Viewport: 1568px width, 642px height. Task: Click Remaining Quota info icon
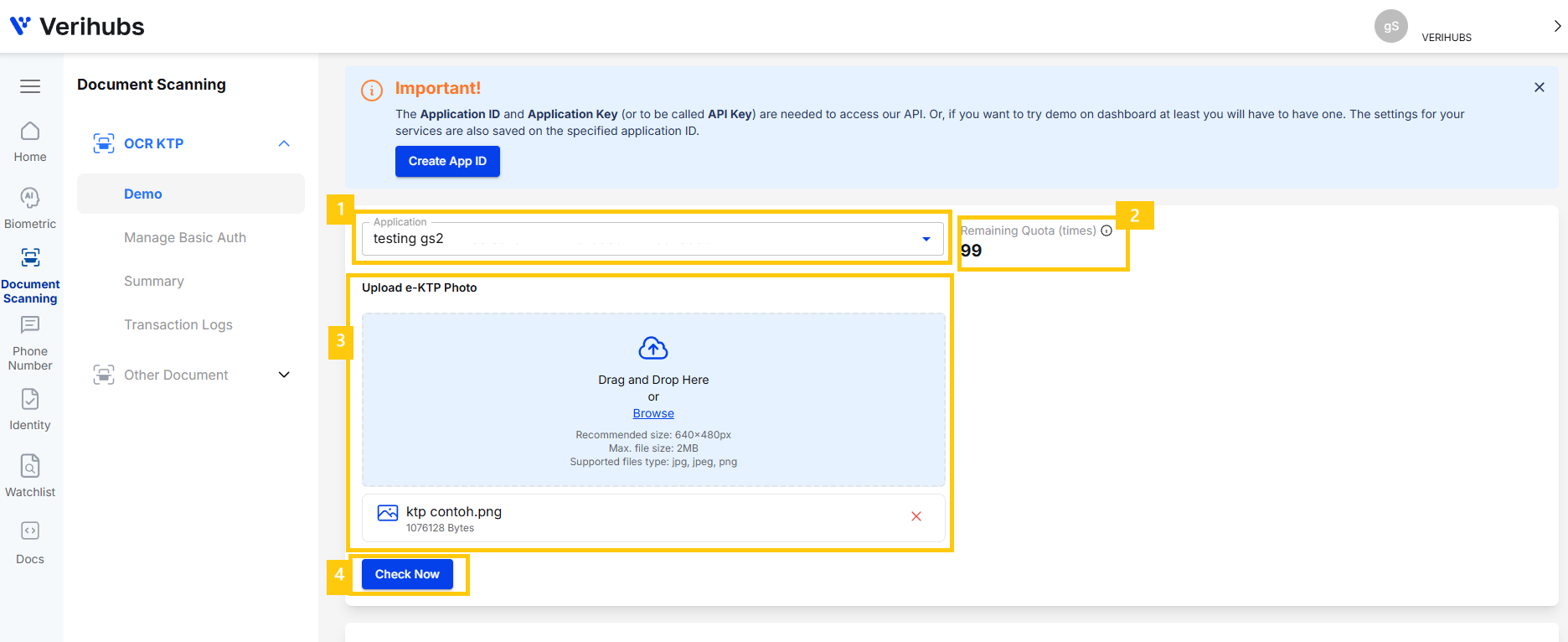point(1106,230)
